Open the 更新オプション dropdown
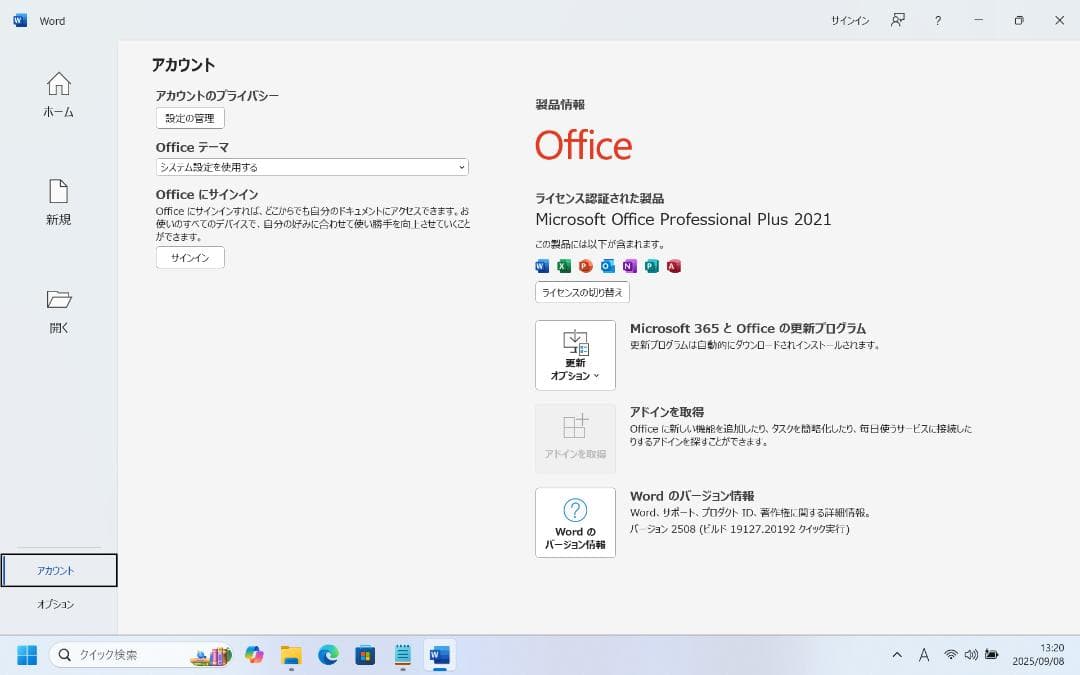Viewport: 1080px width, 675px height. click(575, 355)
